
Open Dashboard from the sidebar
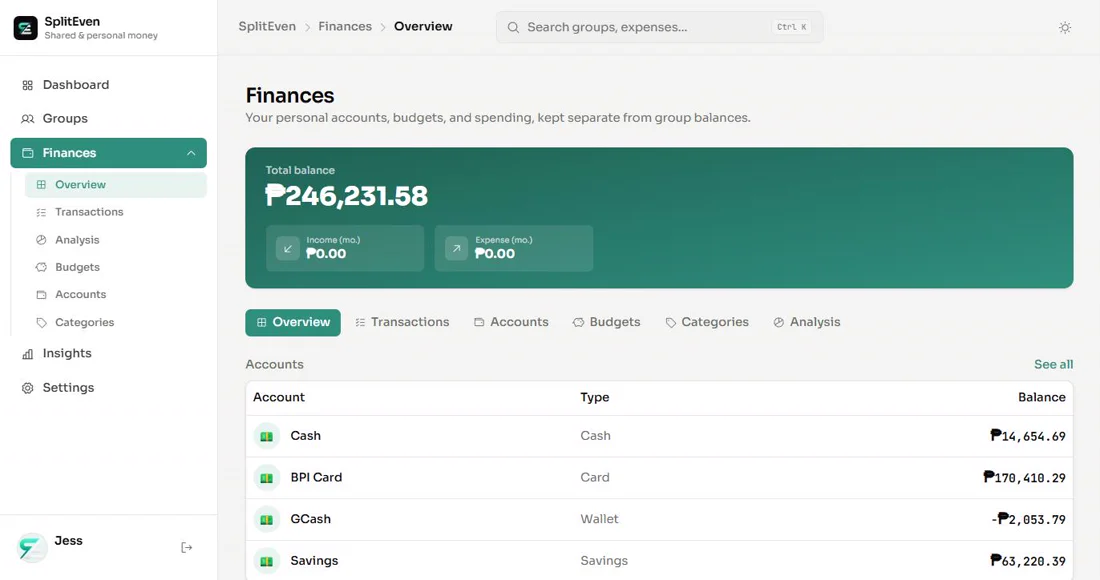[109, 85]
